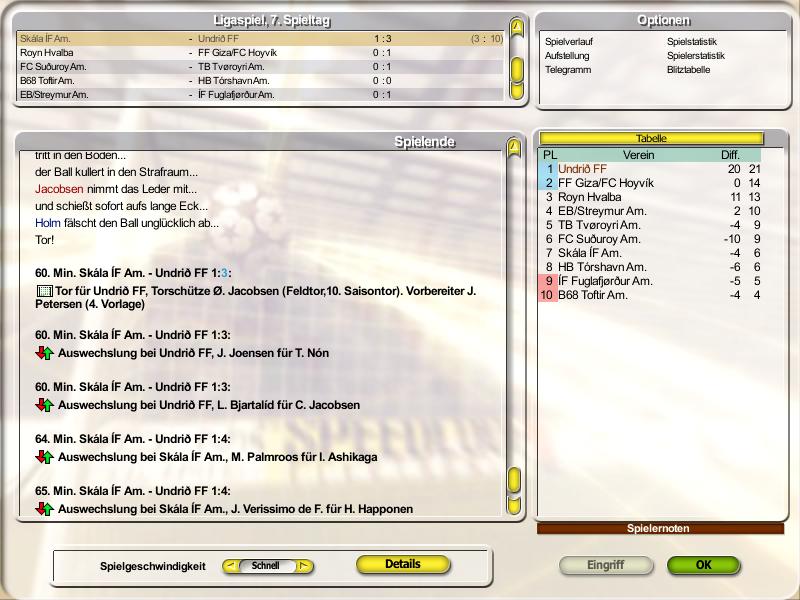Select the match EB/Streymur Am. - ÍF Fuglafjørður Am.
800x600 pixels.
coord(260,95)
